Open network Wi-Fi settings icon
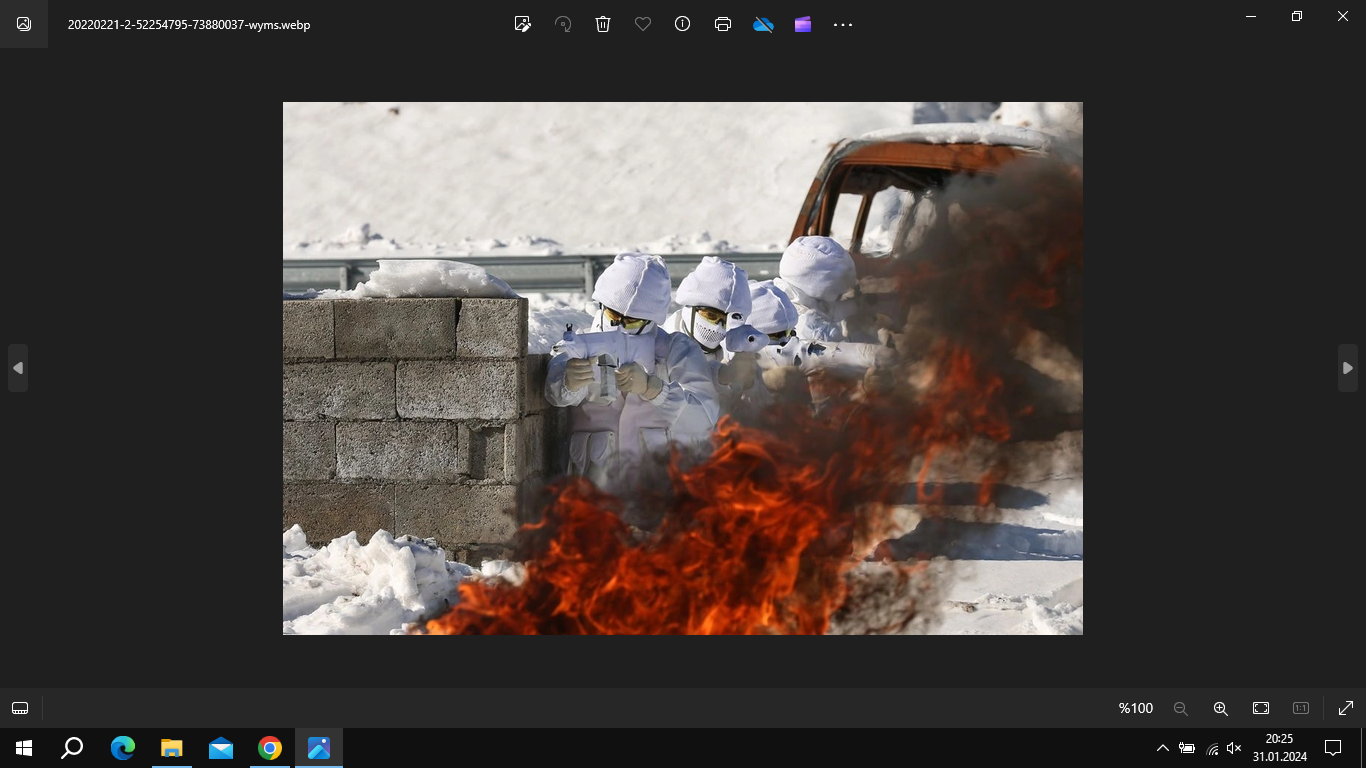 coord(1212,748)
